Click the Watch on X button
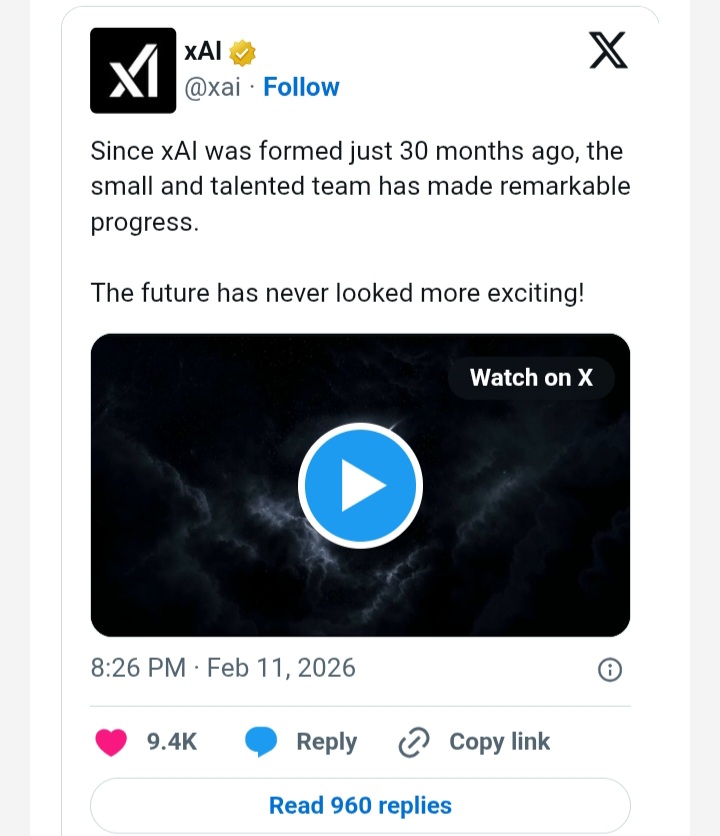 pyautogui.click(x=532, y=378)
